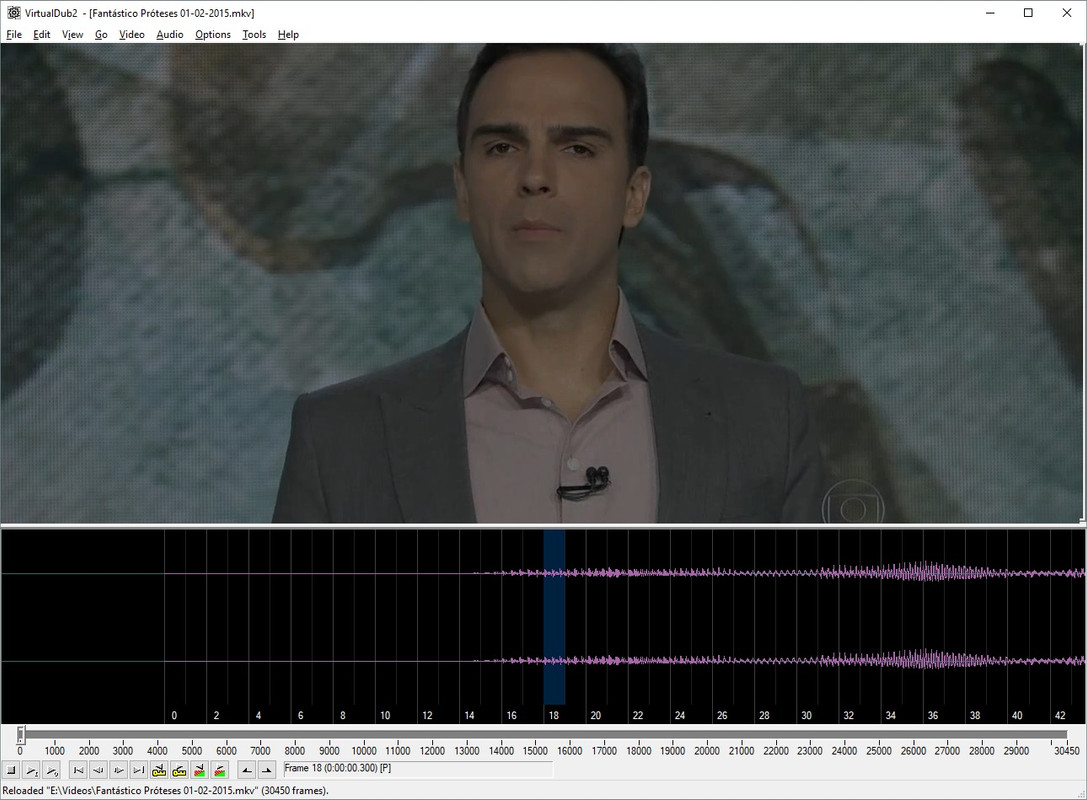Click audio display frame label 36
The height and width of the screenshot is (800, 1087).
coord(932,715)
